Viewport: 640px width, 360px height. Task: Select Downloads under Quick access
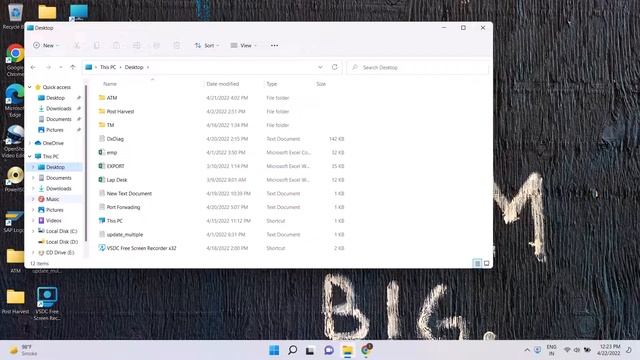(58, 109)
